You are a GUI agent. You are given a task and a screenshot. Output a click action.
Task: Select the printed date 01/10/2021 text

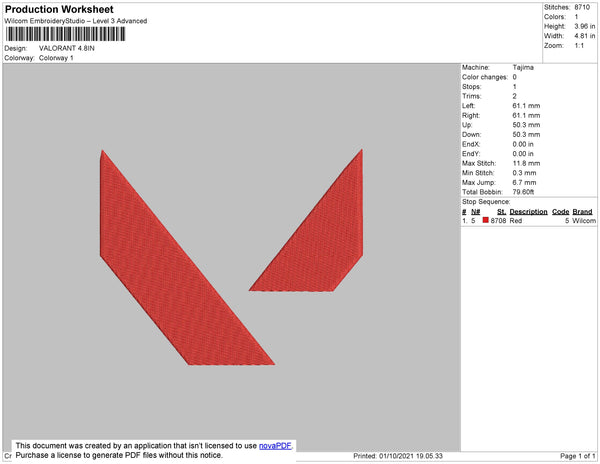pos(396,456)
